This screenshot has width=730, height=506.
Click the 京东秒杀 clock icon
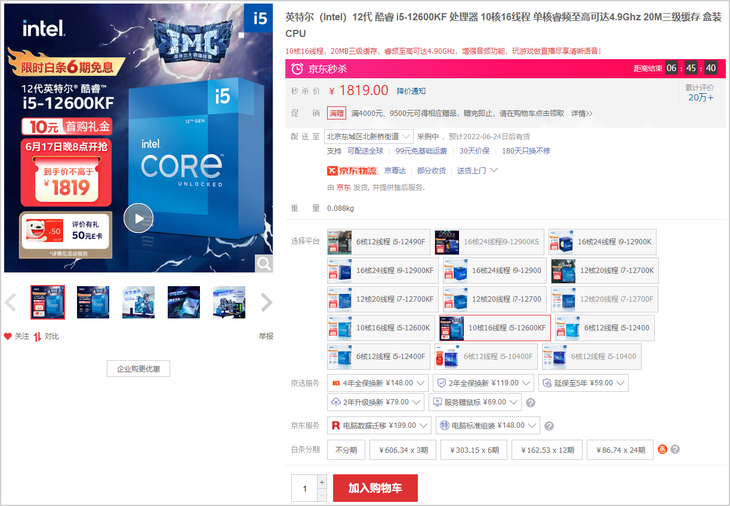click(x=297, y=69)
